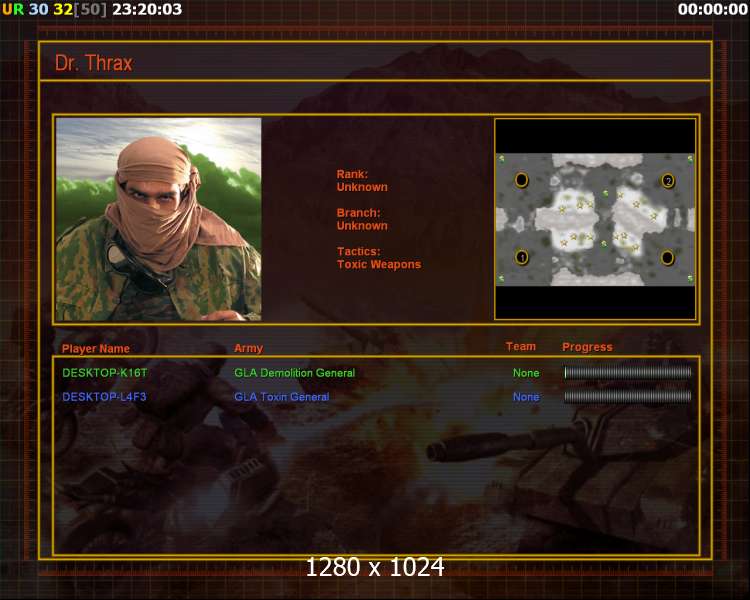Click the DESKTOP-L4F3 loading progress bar
This screenshot has width=750, height=600.
pos(628,396)
